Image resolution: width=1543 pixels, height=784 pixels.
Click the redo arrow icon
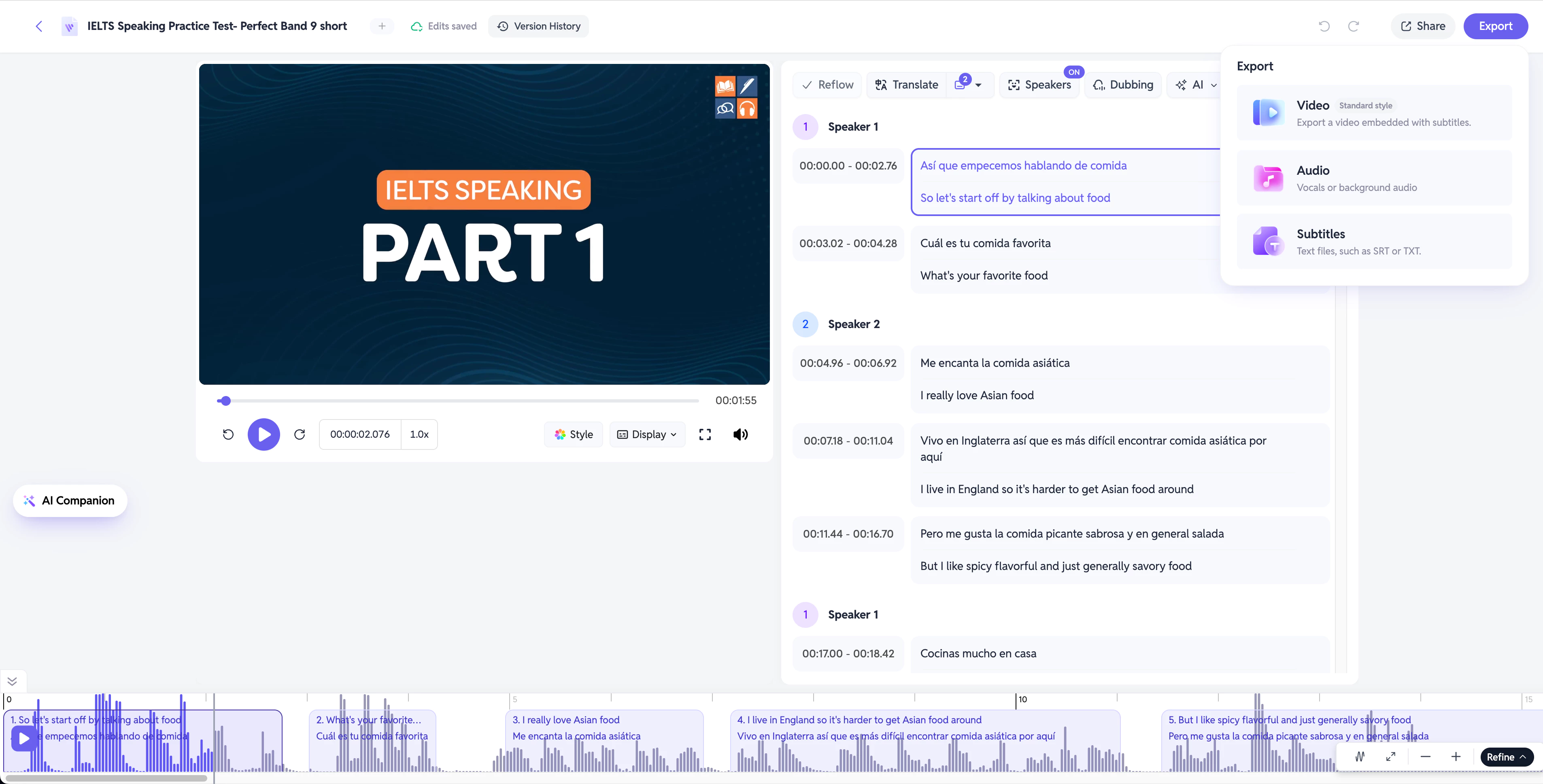(1353, 26)
